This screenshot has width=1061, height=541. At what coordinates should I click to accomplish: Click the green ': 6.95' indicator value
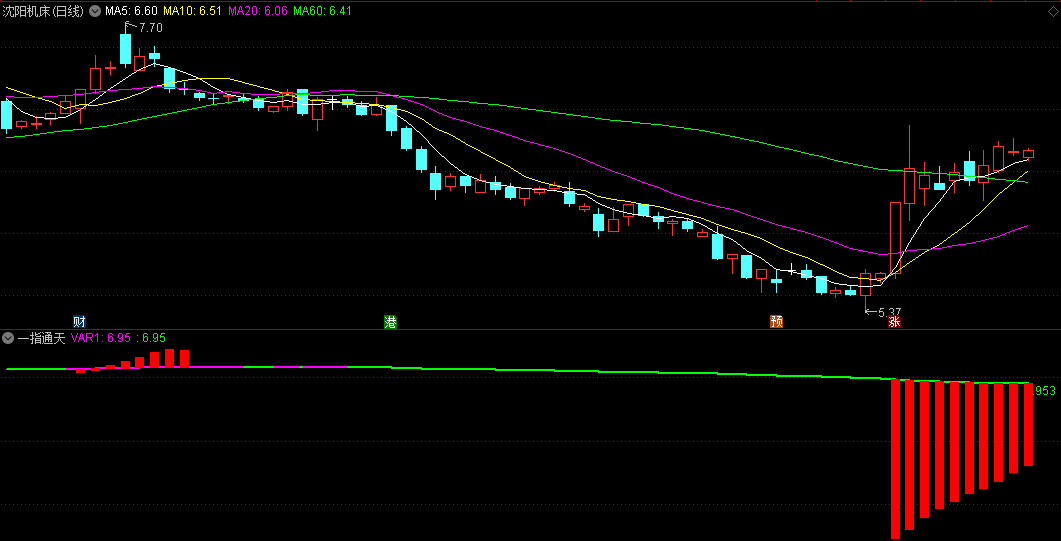pos(150,338)
